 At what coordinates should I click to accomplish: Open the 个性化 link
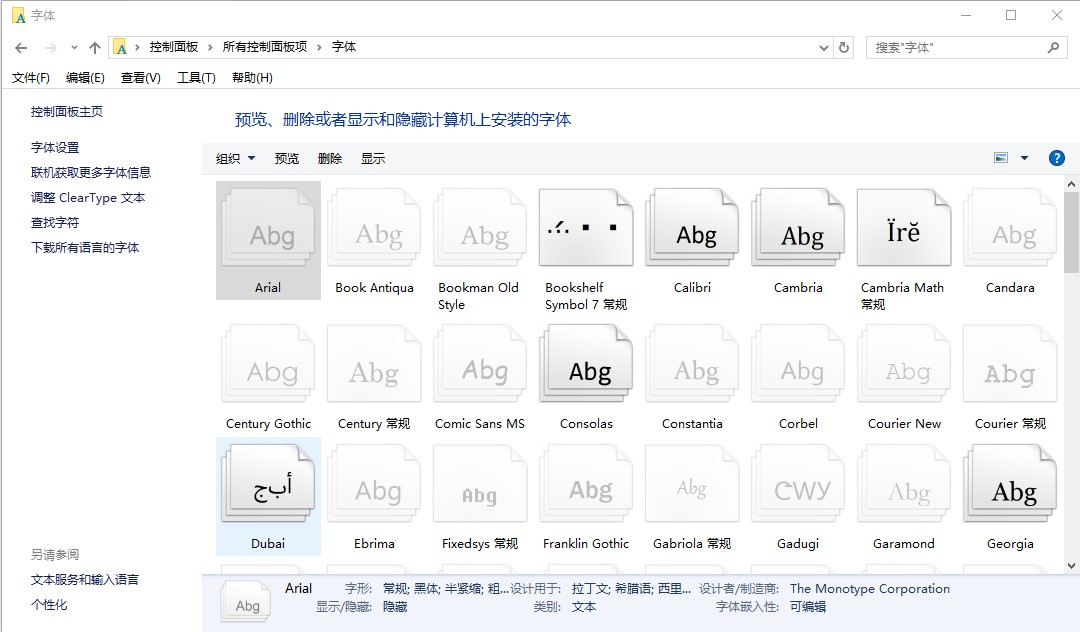pos(49,604)
